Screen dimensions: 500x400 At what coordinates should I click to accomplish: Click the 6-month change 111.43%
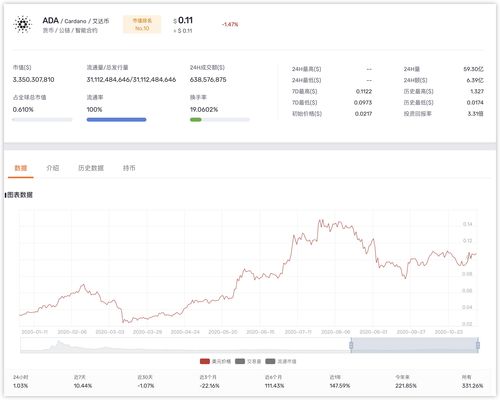coord(274,386)
